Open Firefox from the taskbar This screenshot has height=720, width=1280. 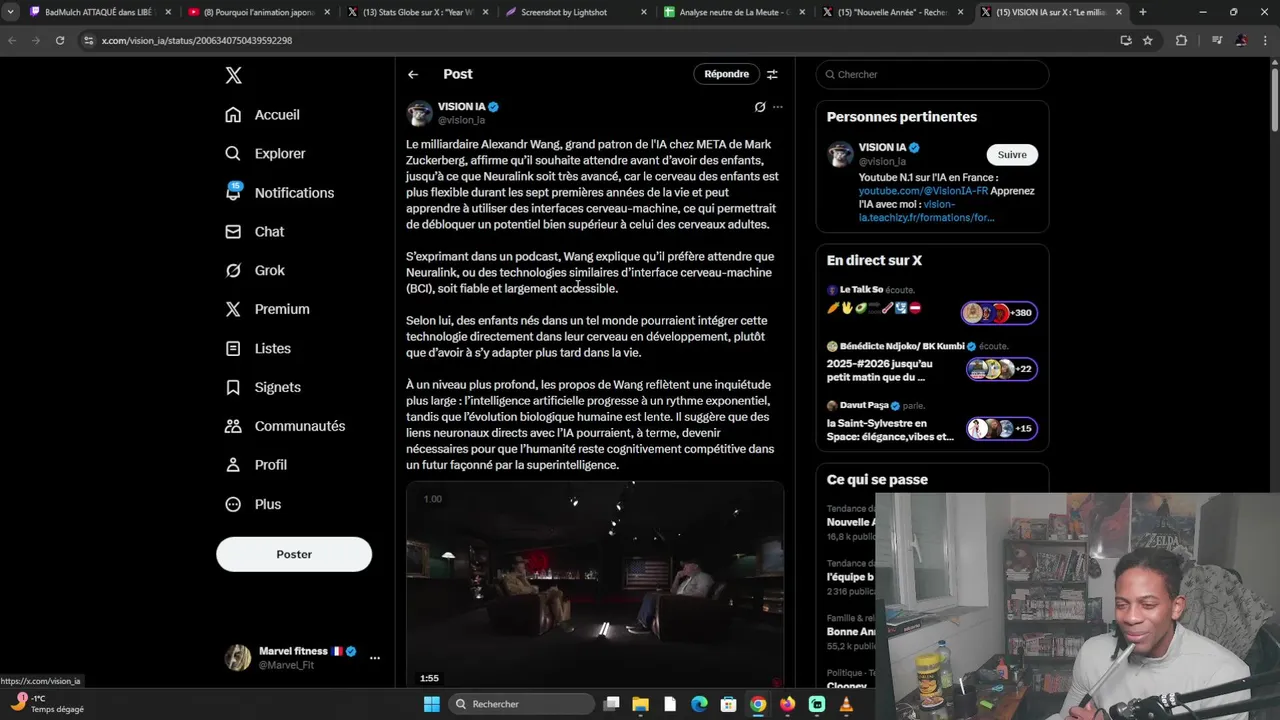[x=787, y=704]
